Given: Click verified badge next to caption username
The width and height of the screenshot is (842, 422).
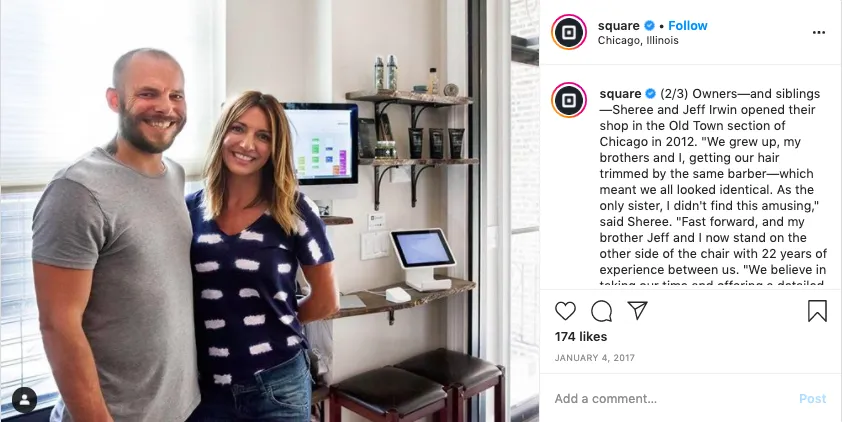Looking at the screenshot, I should [x=650, y=93].
